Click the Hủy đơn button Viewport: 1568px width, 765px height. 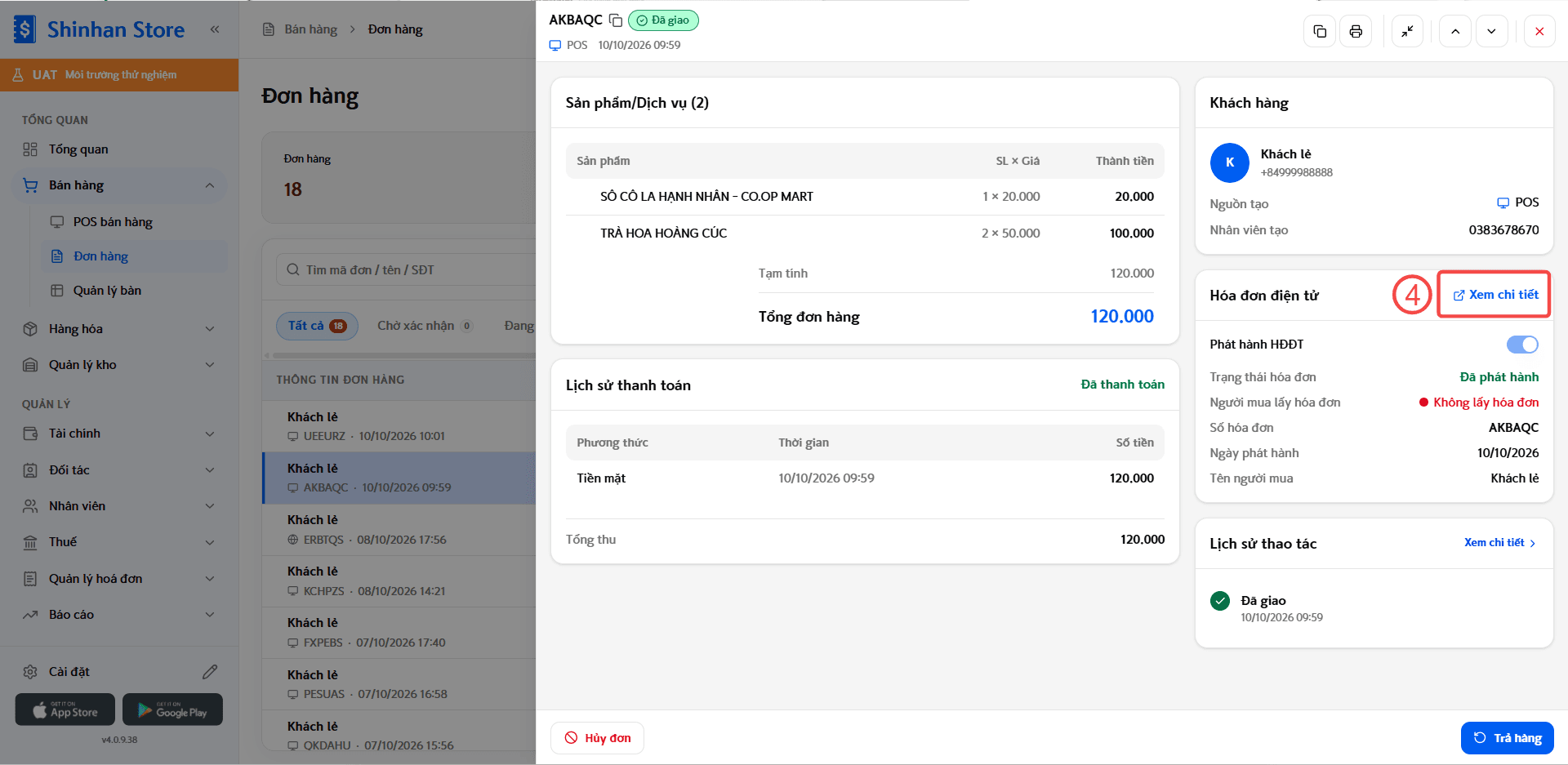point(598,738)
